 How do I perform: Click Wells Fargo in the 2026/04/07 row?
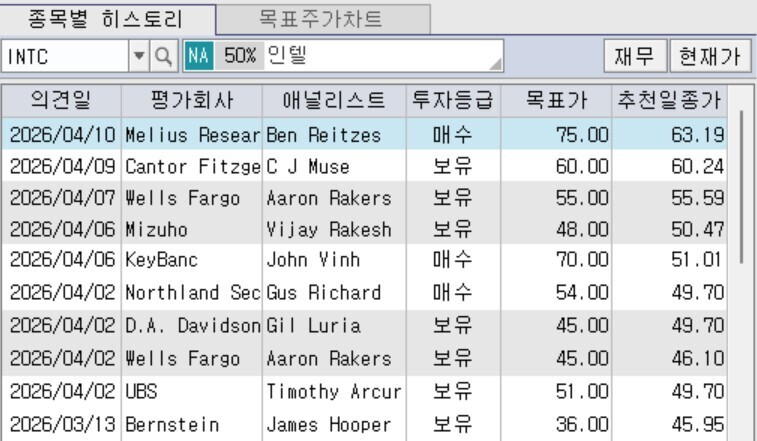[182, 198]
